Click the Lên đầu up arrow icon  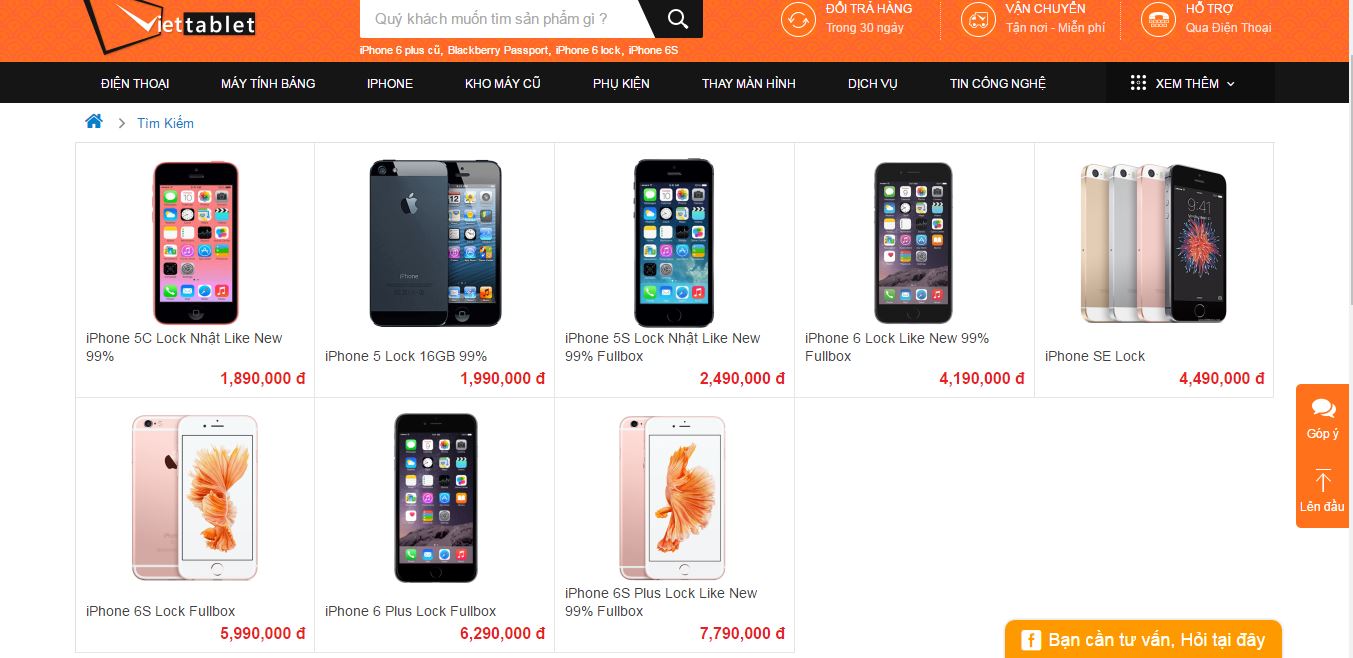pyautogui.click(x=1323, y=481)
